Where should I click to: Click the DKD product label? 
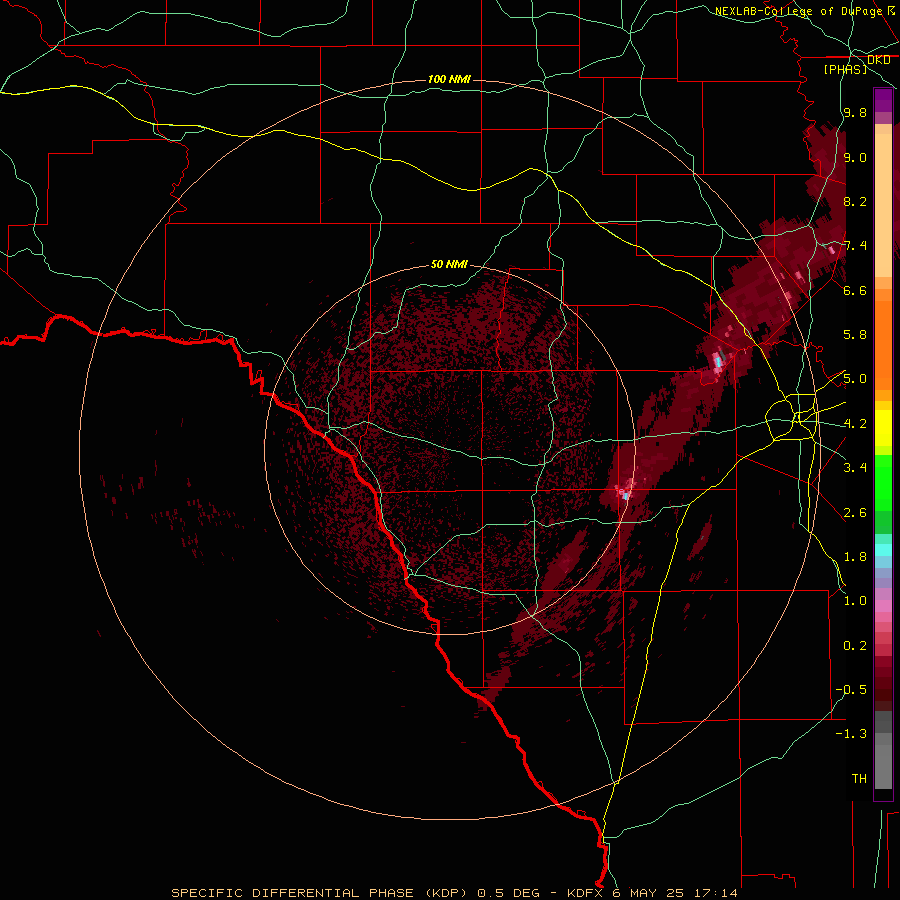pos(878,60)
